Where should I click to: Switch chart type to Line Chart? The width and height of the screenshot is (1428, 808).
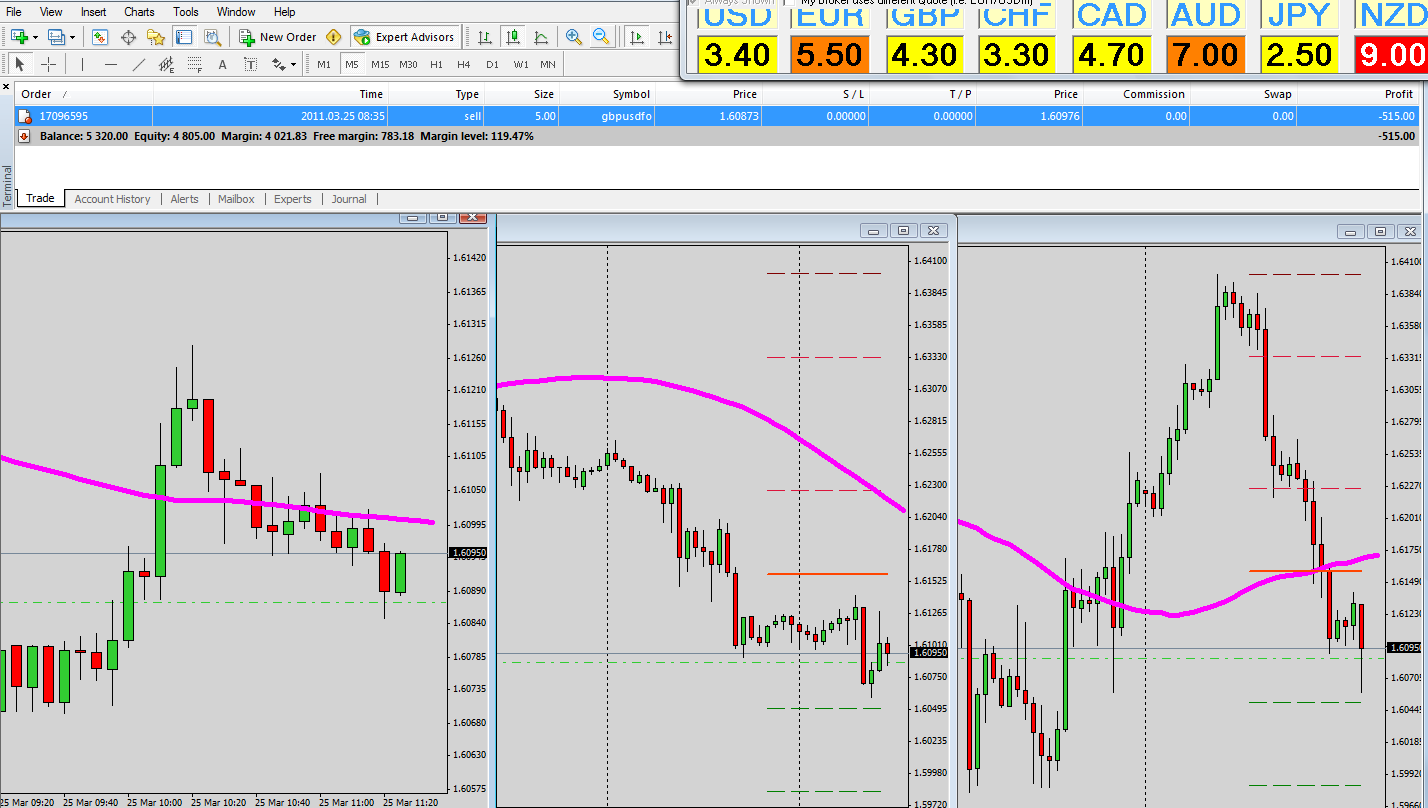541,37
